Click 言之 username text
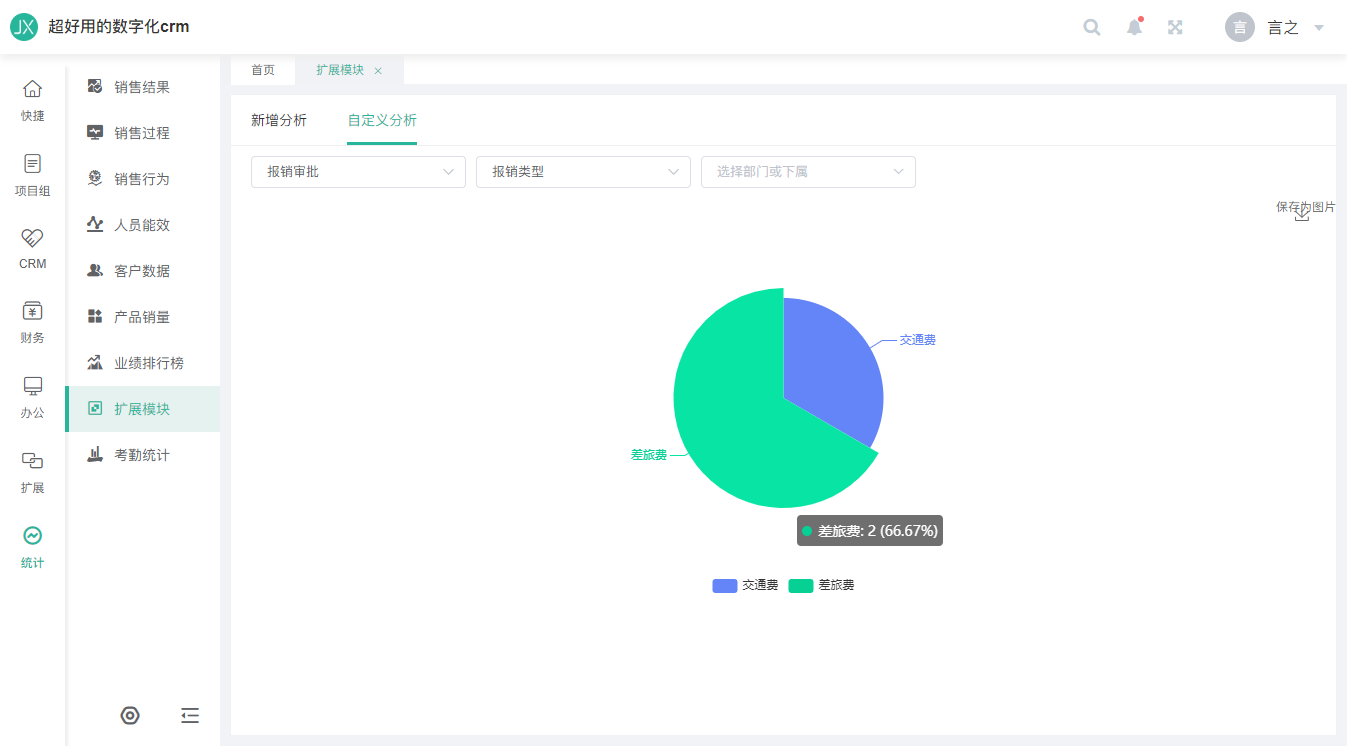Viewport: 1347px width, 746px height. pyautogui.click(x=1283, y=28)
